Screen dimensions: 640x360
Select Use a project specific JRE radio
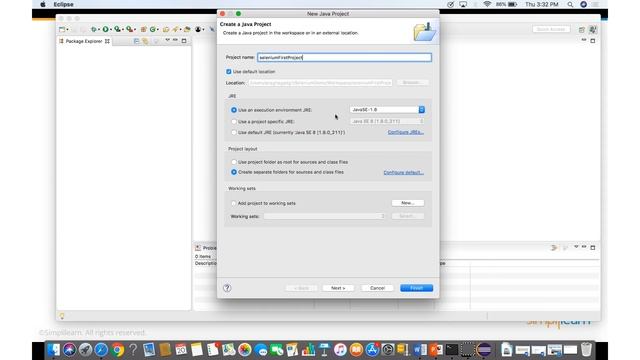(234, 122)
